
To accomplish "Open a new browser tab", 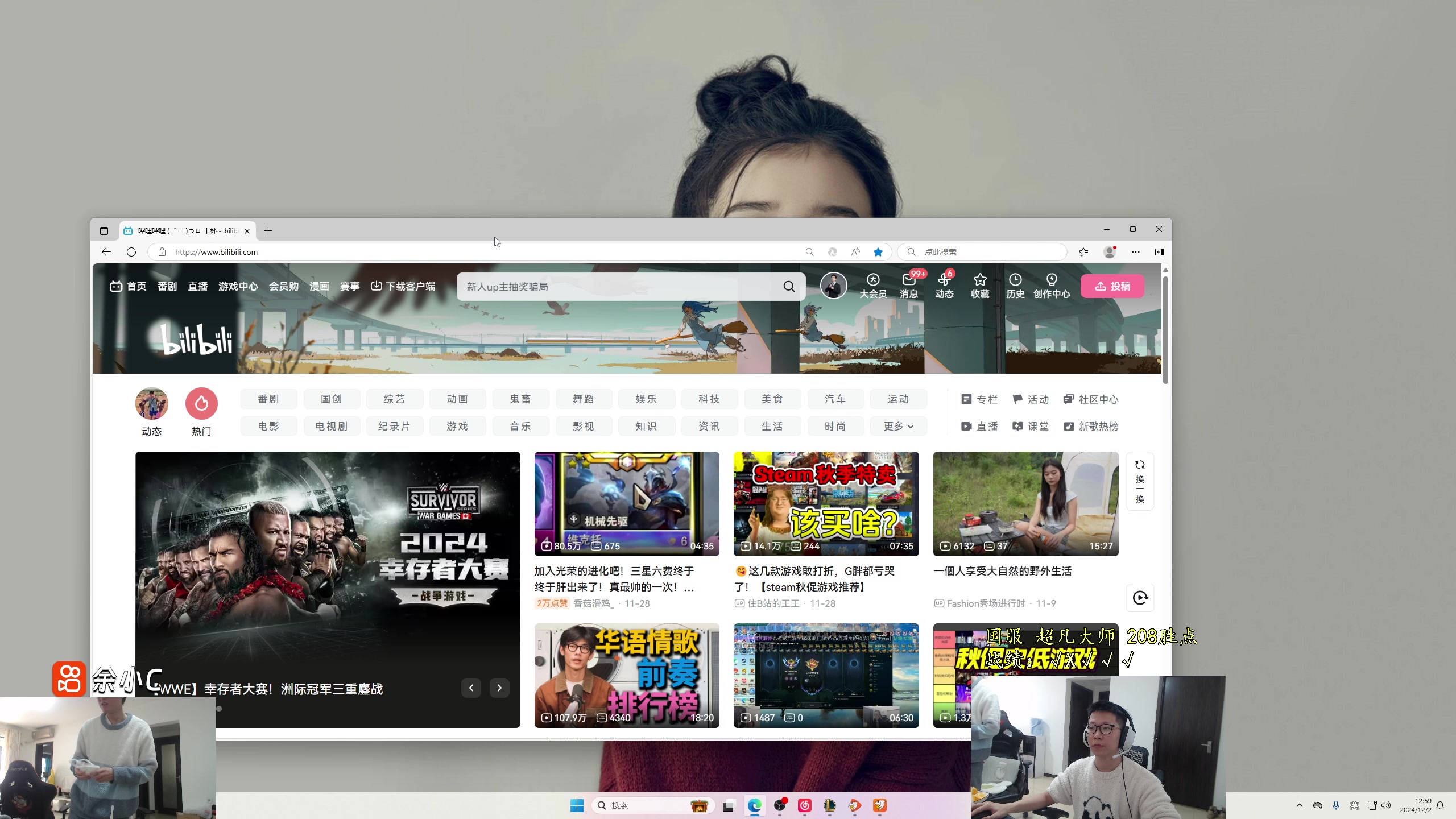I will pyautogui.click(x=268, y=230).
